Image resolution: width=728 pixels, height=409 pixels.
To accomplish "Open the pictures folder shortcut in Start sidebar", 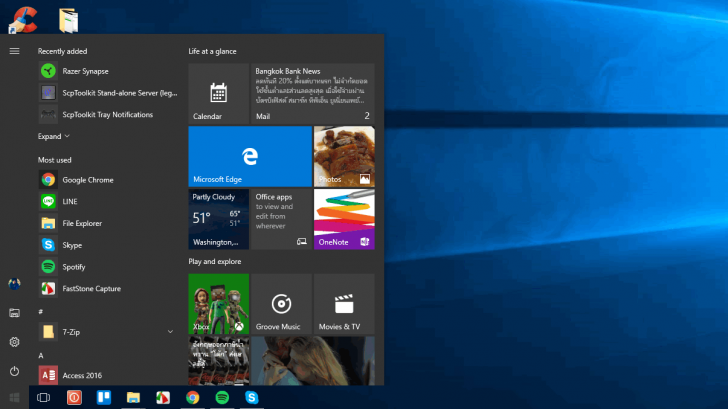I will (14, 313).
